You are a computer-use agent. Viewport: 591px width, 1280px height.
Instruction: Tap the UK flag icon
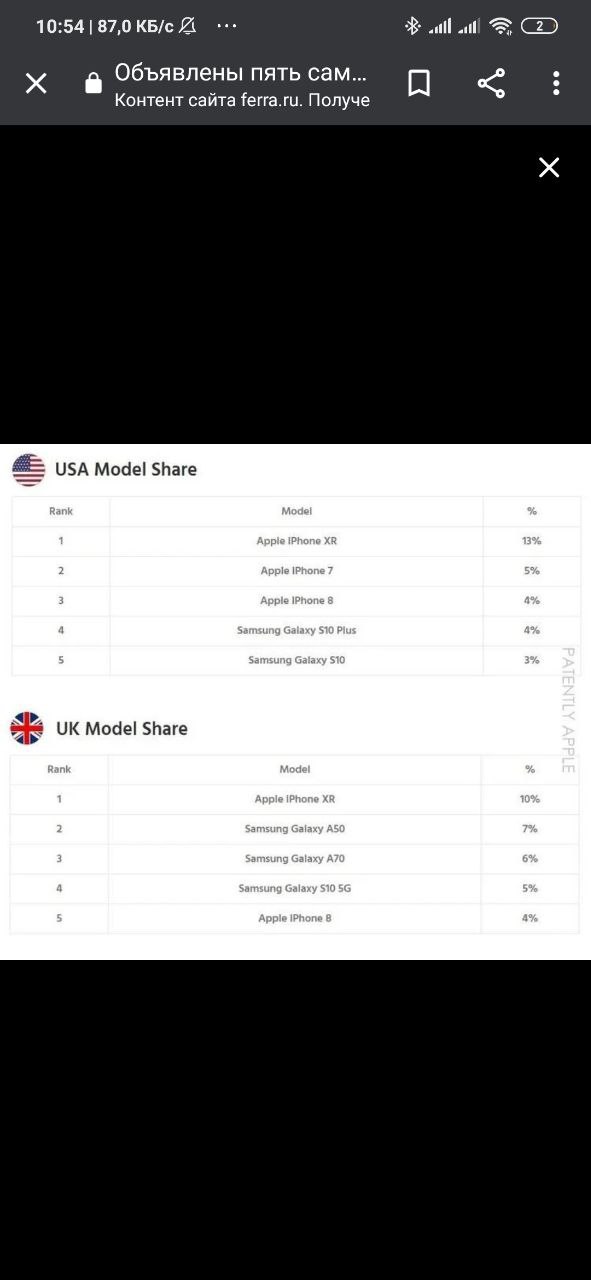27,728
